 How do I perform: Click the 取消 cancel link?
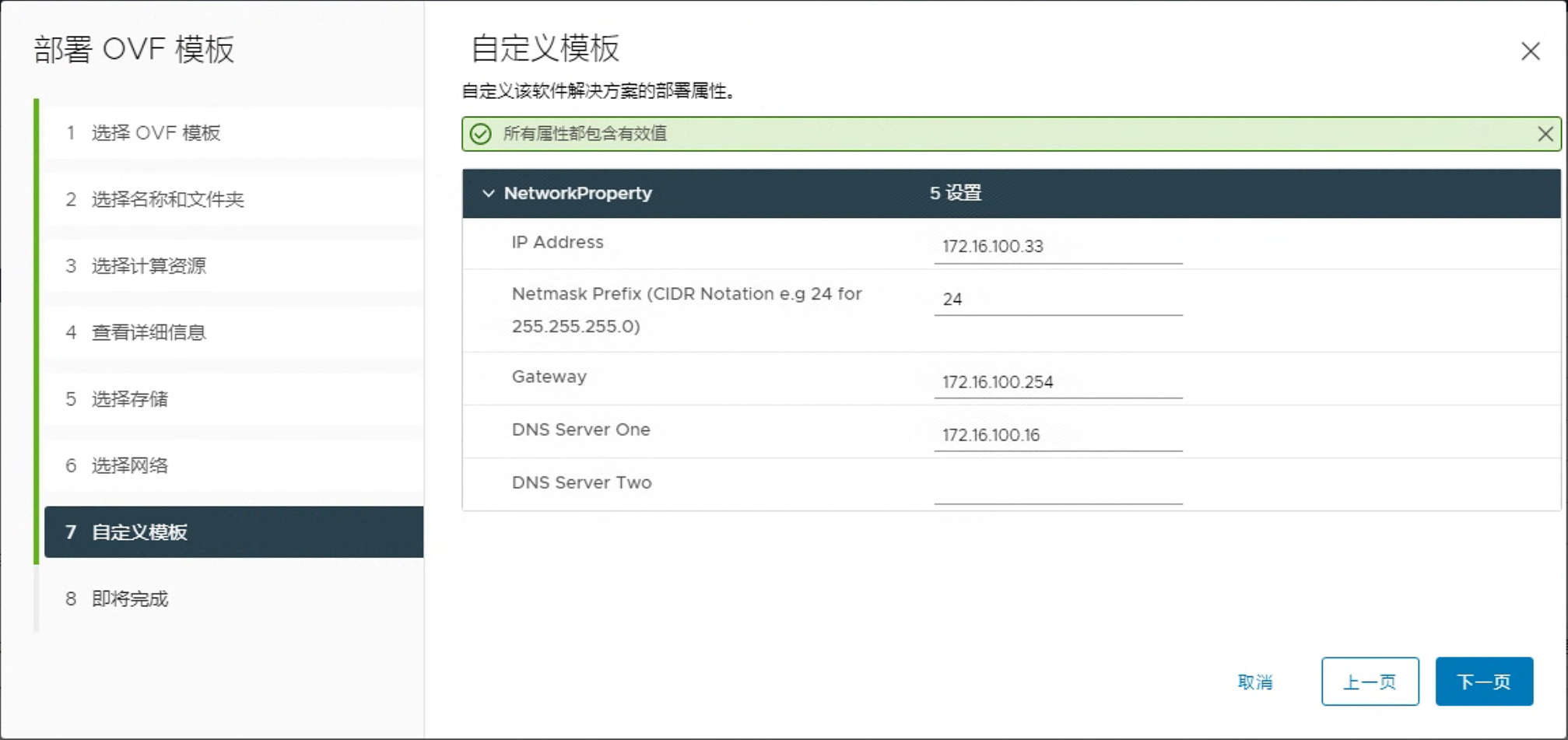[x=1254, y=682]
